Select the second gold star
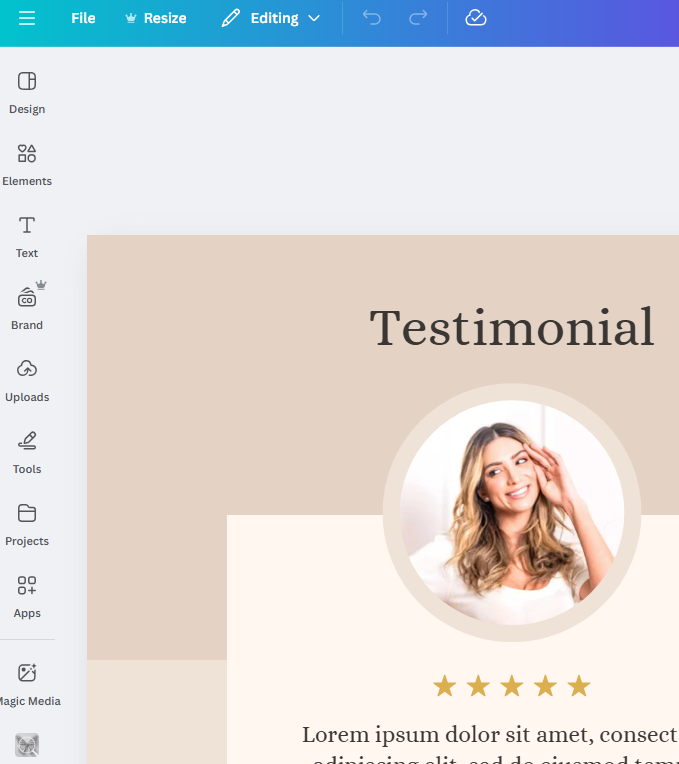This screenshot has height=764, width=679. [x=478, y=686]
